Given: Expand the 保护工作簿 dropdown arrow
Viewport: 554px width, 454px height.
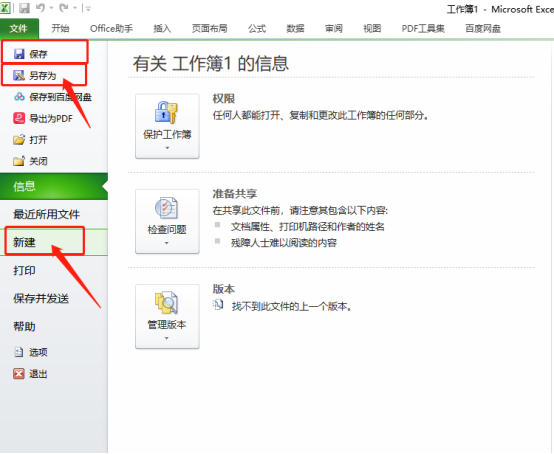Looking at the screenshot, I should tap(167, 148).
